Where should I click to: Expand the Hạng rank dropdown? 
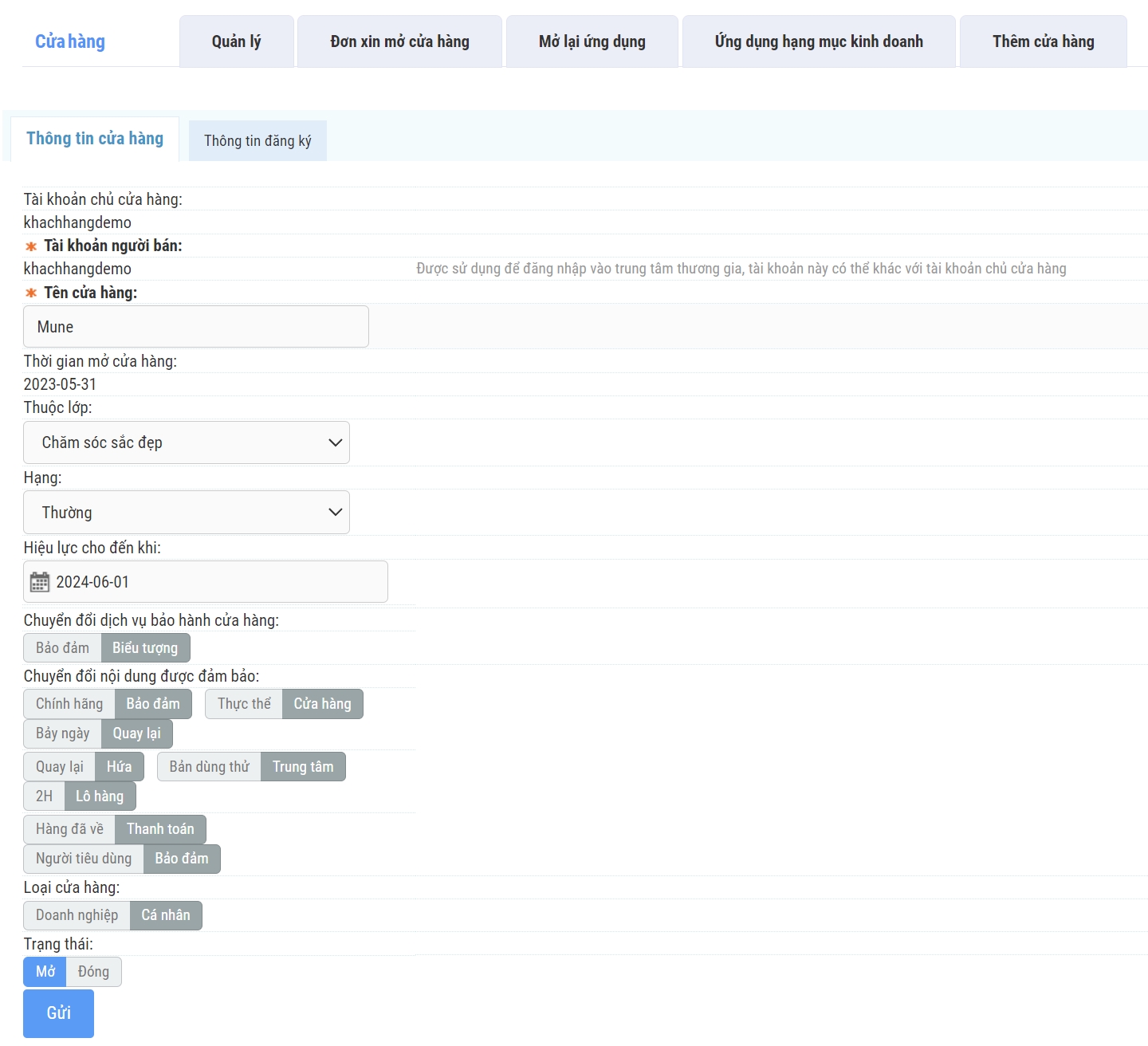point(187,513)
